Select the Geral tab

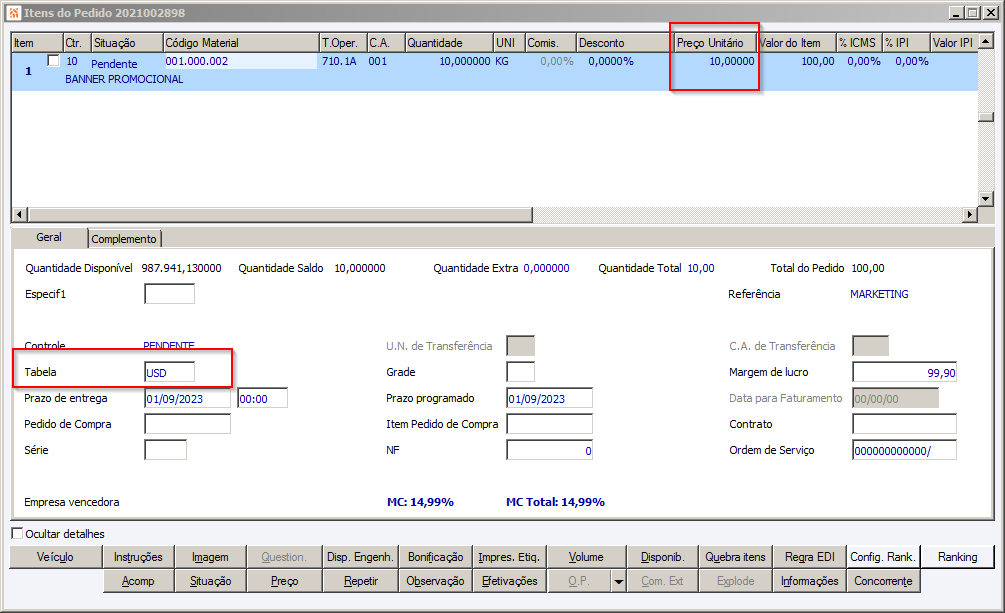[x=49, y=237]
